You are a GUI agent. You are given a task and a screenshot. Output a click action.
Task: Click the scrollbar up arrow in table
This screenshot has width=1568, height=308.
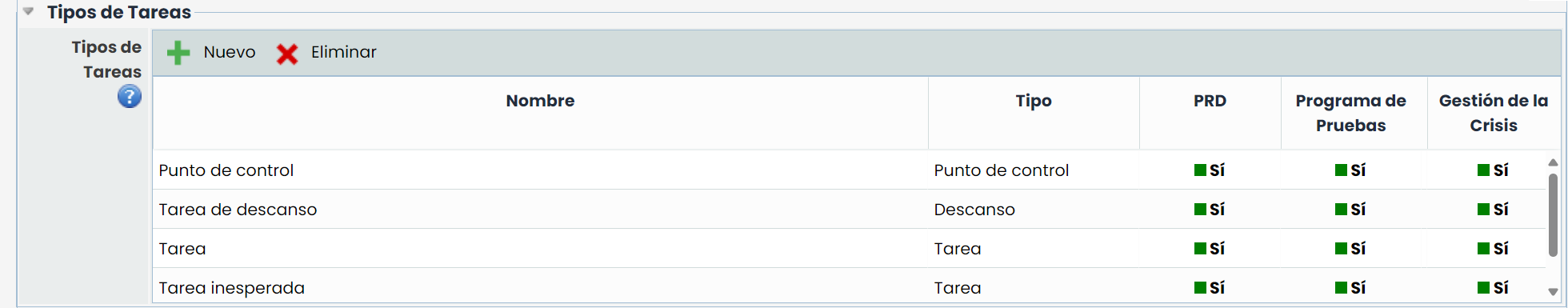[x=1553, y=162]
